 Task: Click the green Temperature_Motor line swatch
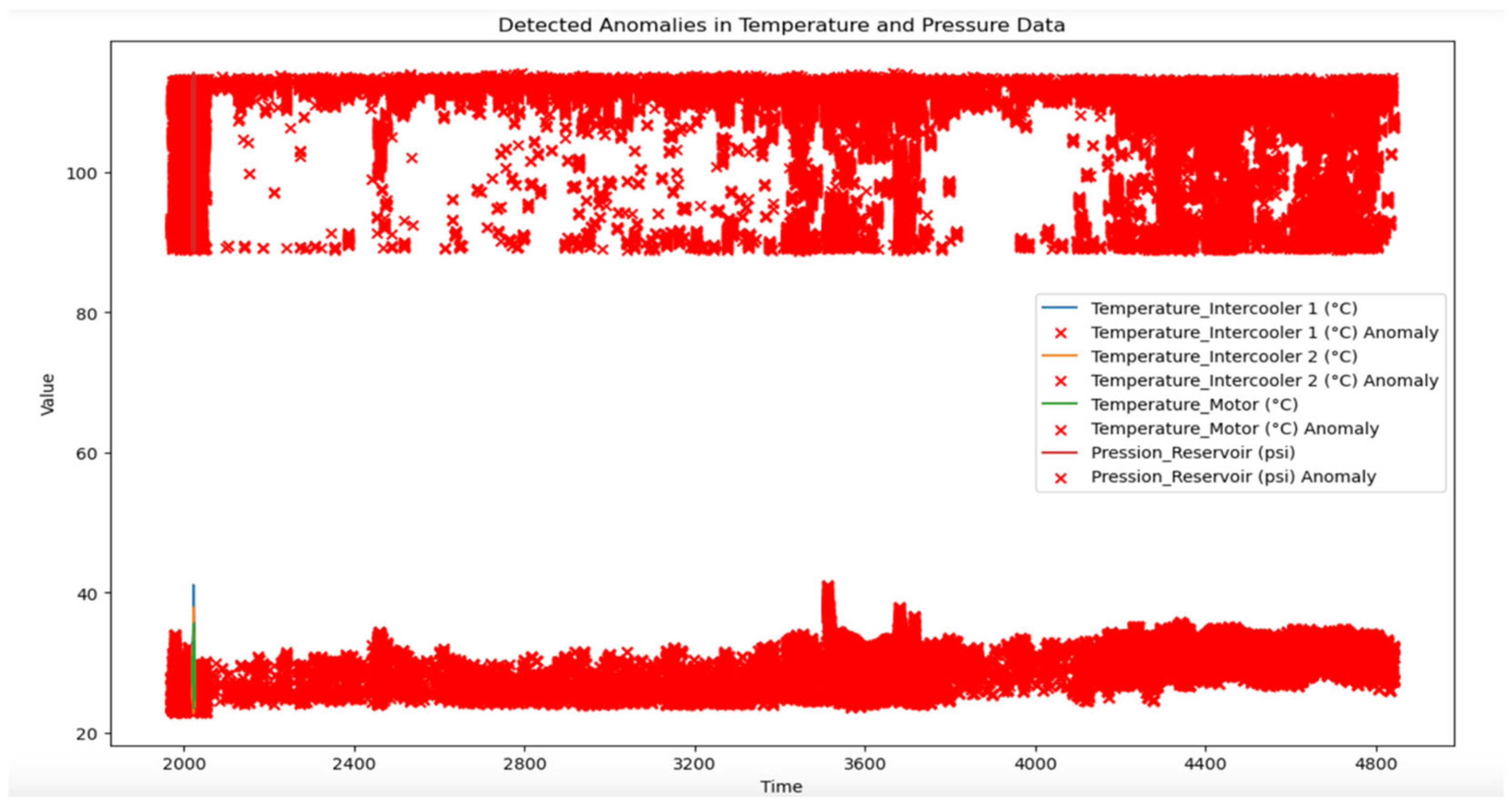[x=1060, y=404]
